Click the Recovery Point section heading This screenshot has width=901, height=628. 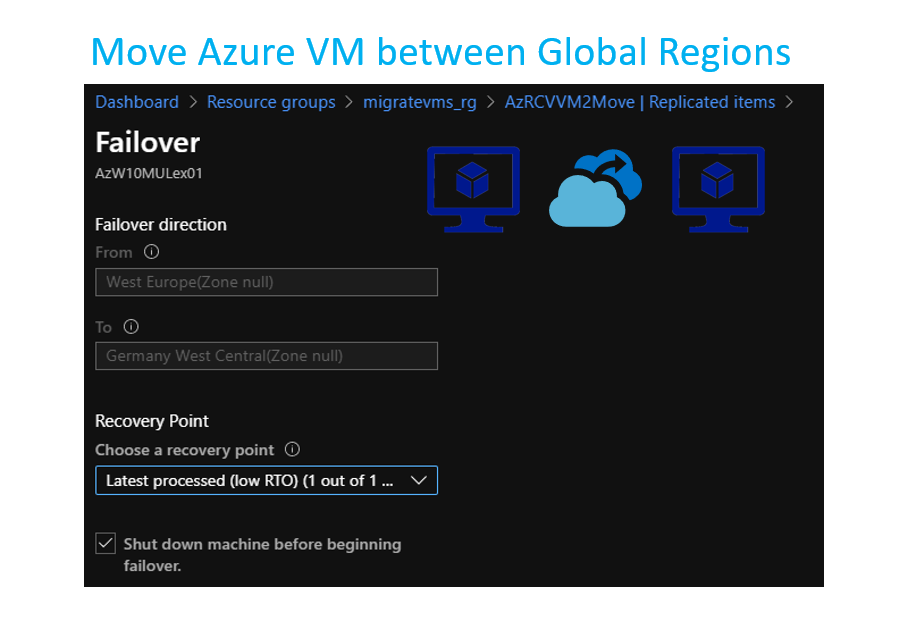[x=152, y=421]
